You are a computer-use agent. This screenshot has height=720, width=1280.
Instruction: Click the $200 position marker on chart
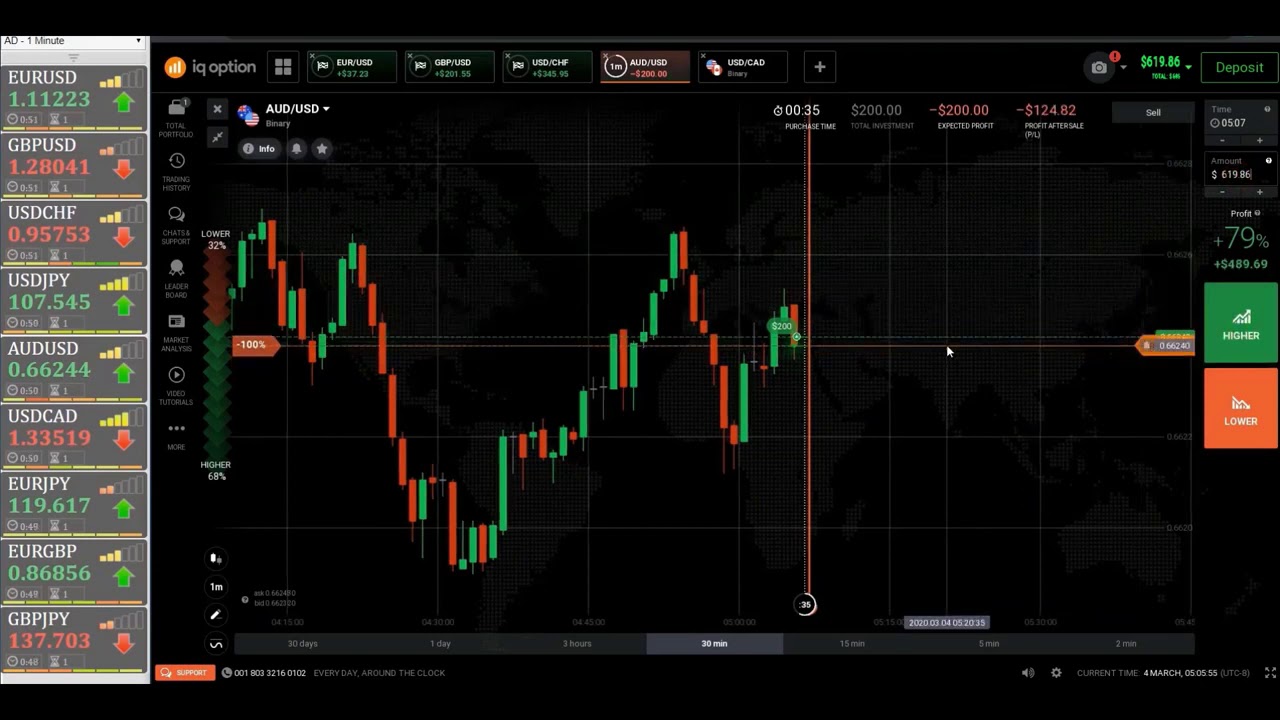pos(781,326)
